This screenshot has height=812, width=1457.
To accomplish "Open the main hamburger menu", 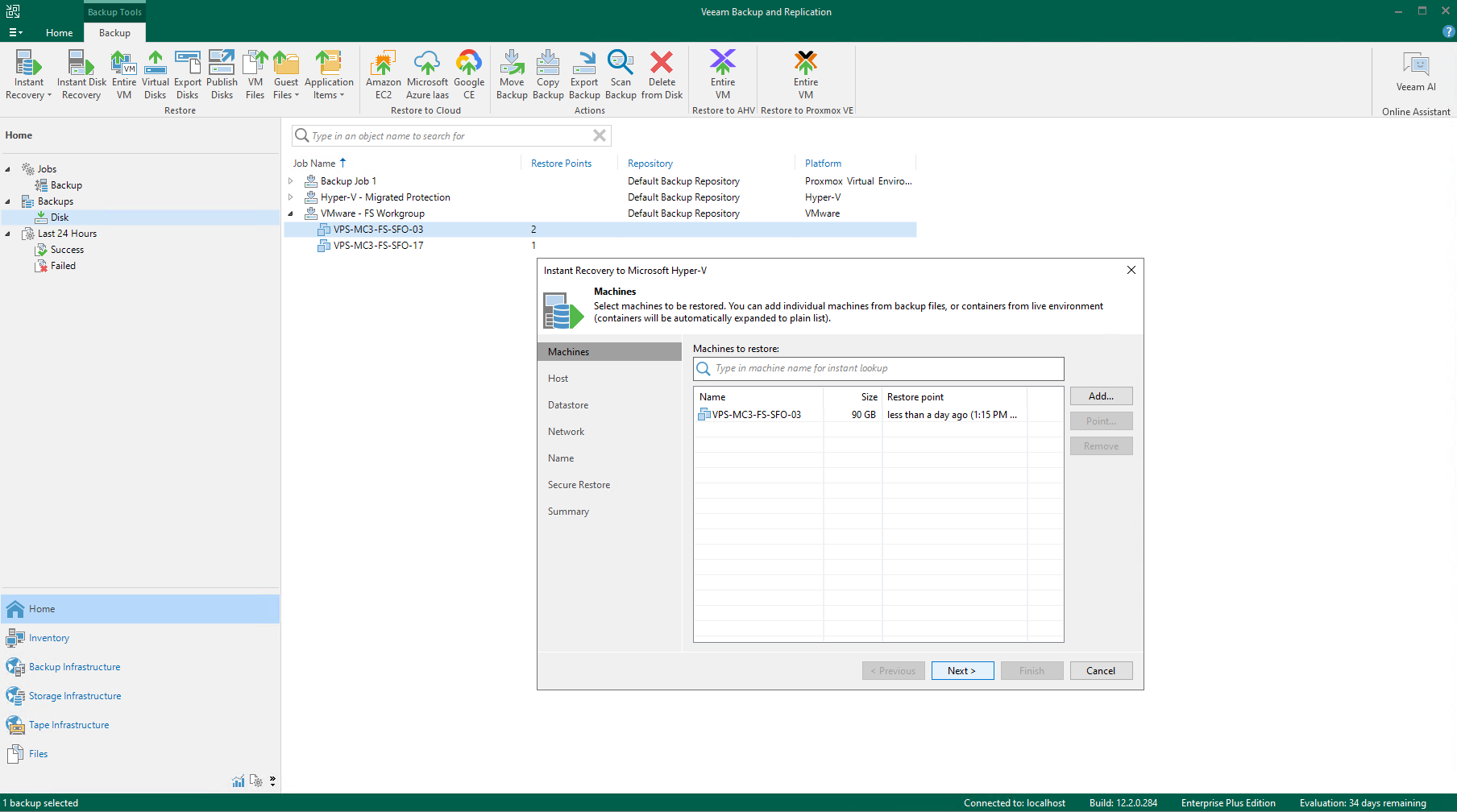I will point(15,32).
